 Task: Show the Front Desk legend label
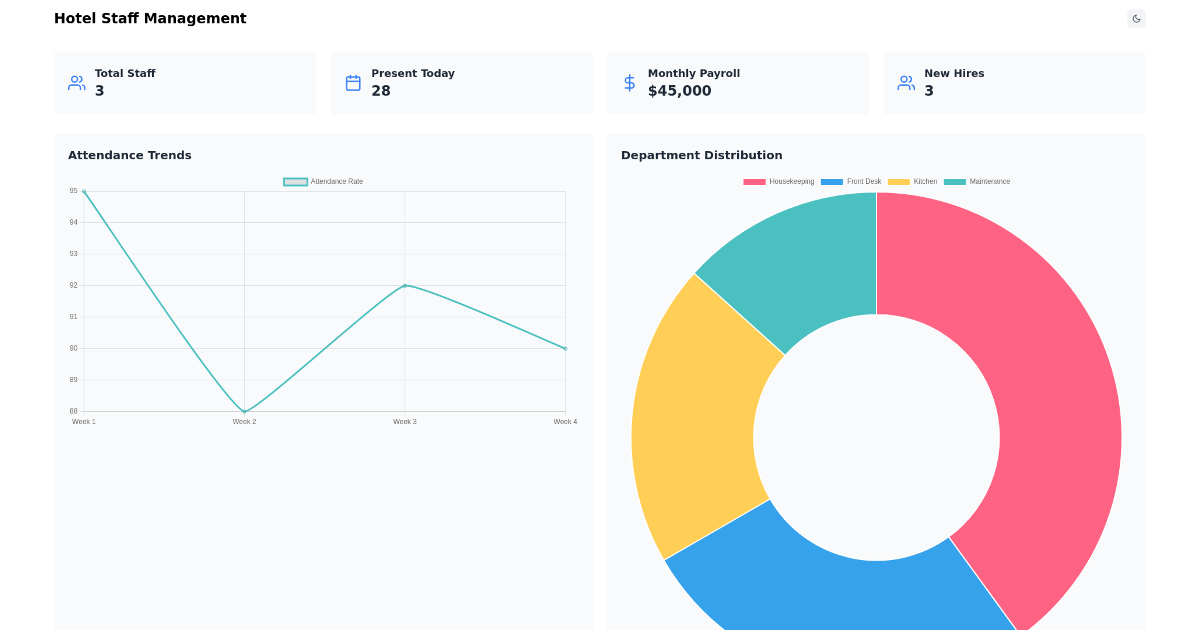pos(864,181)
